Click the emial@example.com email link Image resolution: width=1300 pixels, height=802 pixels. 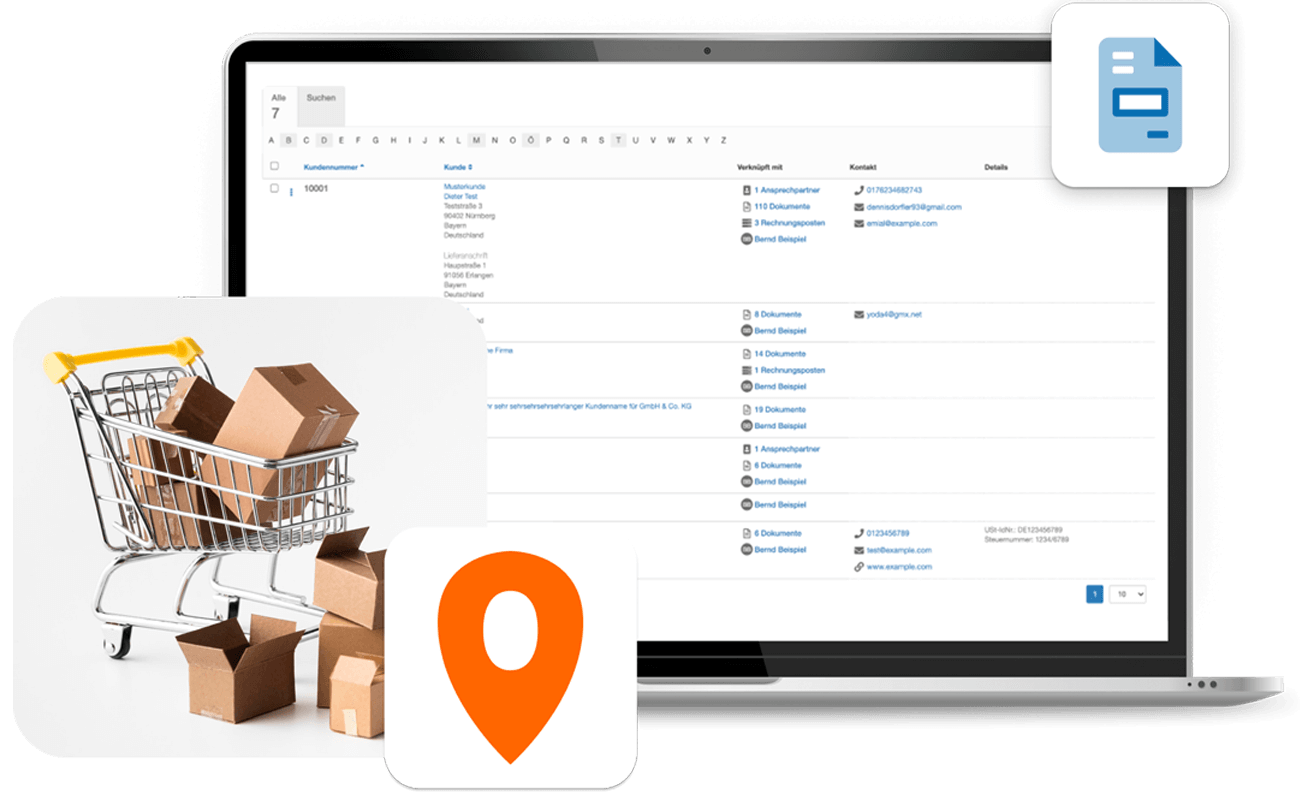[902, 224]
